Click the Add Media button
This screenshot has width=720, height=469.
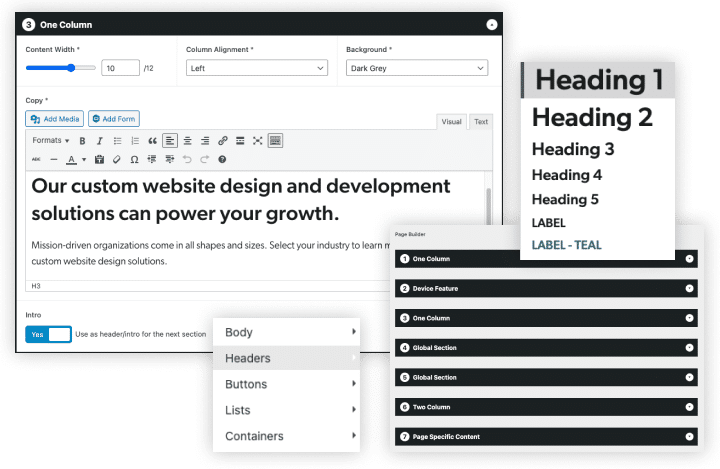coord(55,119)
